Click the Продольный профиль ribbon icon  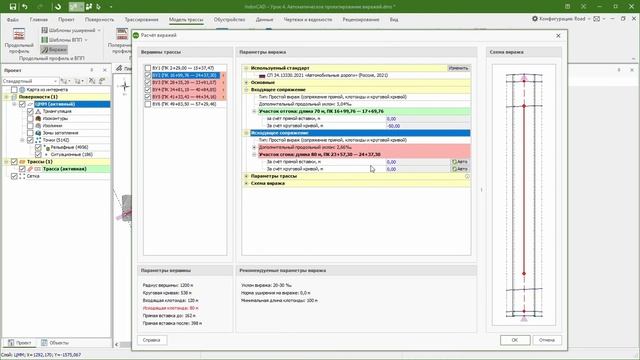coord(19,35)
